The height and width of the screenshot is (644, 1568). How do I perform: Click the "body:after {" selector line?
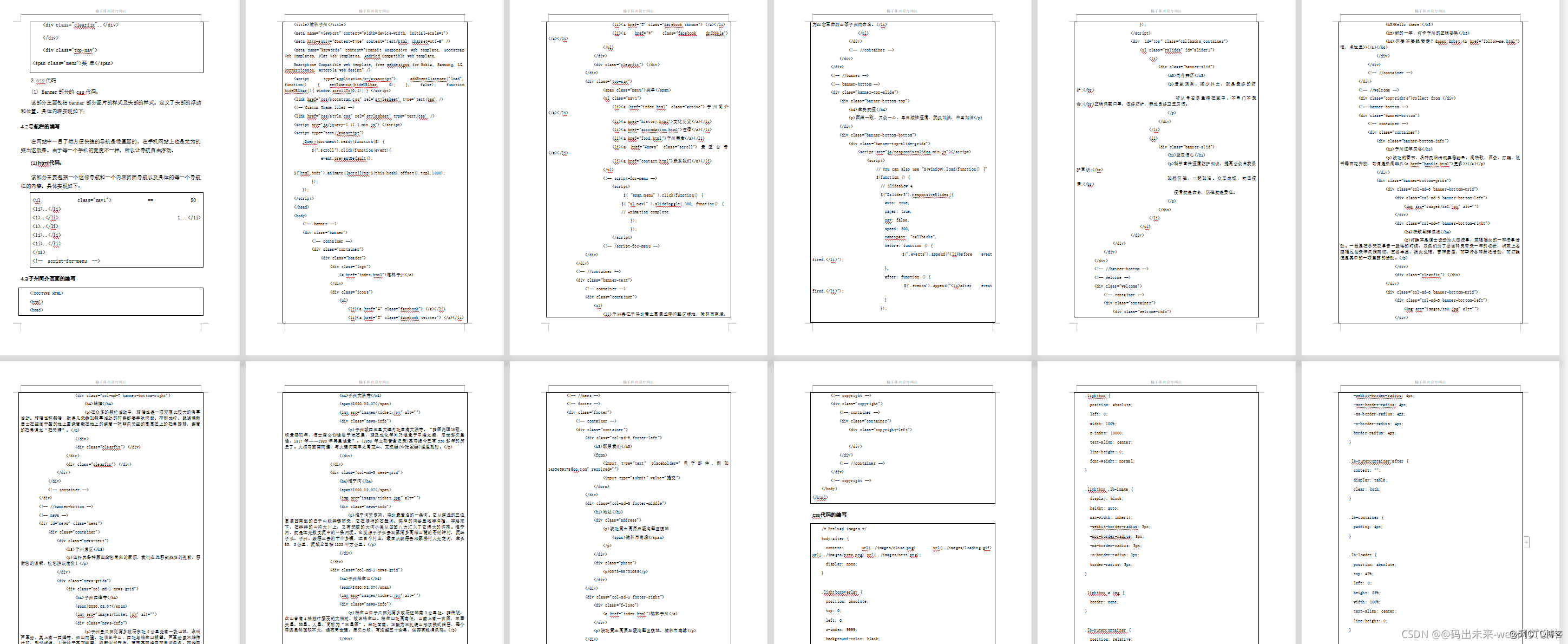point(835,538)
